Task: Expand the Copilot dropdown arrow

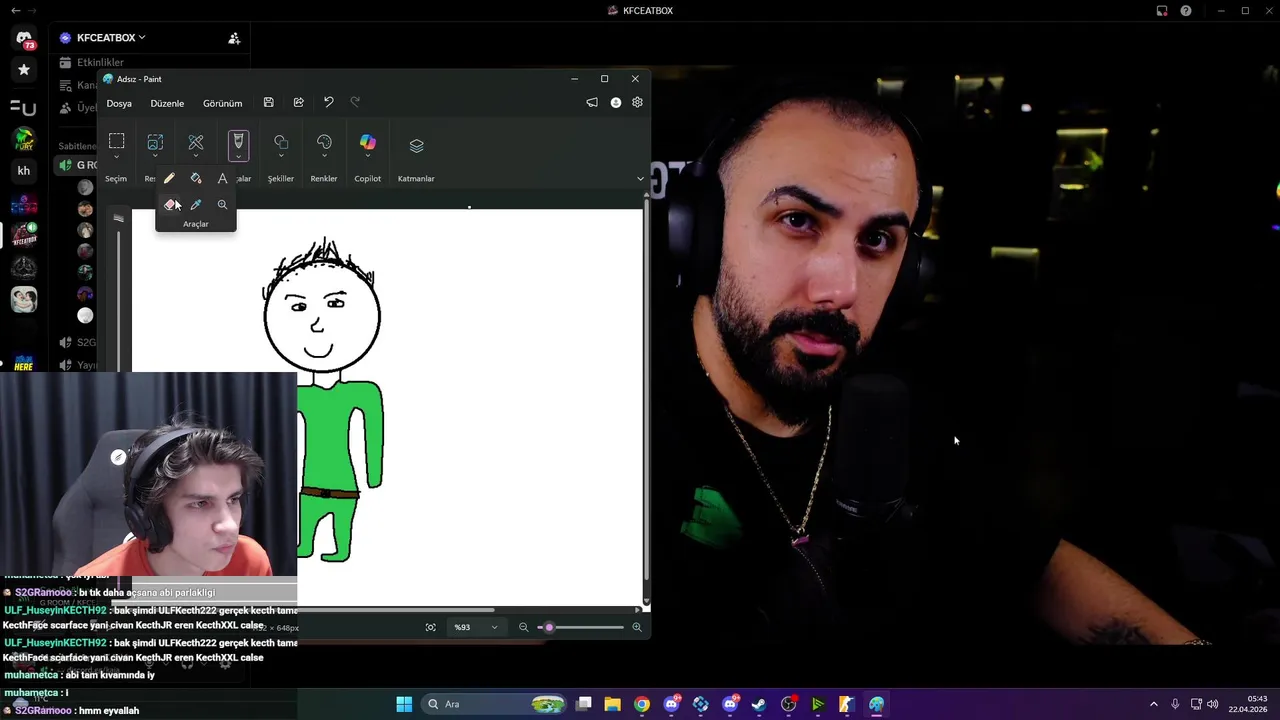Action: (x=368, y=157)
